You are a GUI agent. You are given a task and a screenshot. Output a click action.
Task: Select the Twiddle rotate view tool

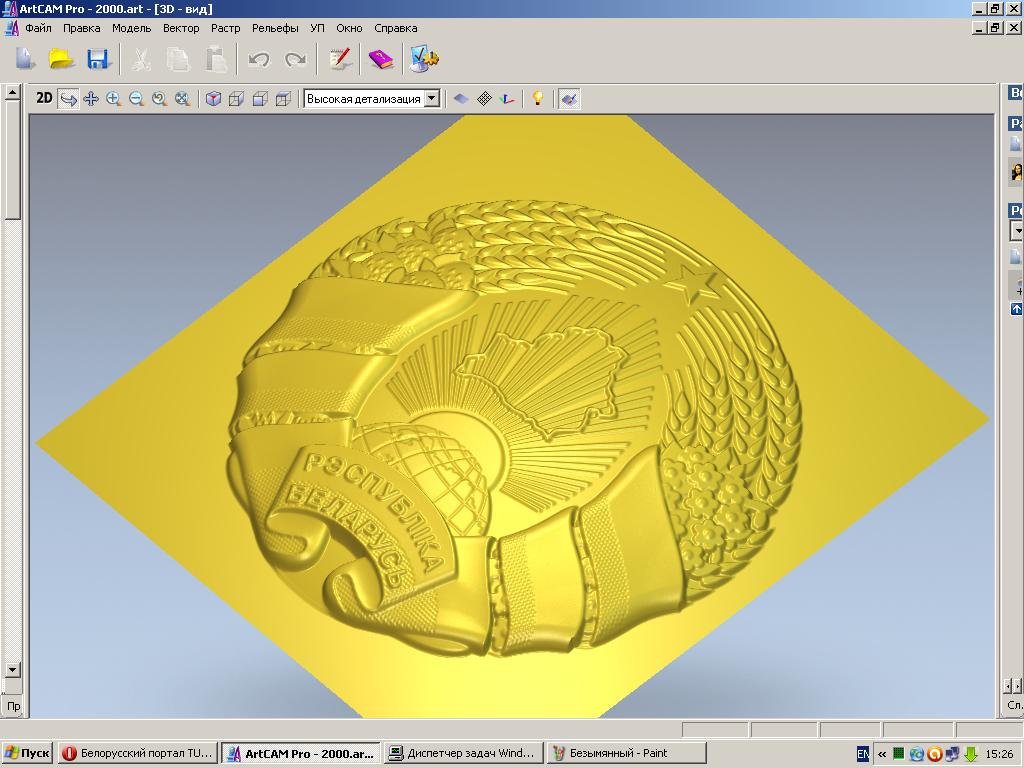(x=68, y=99)
